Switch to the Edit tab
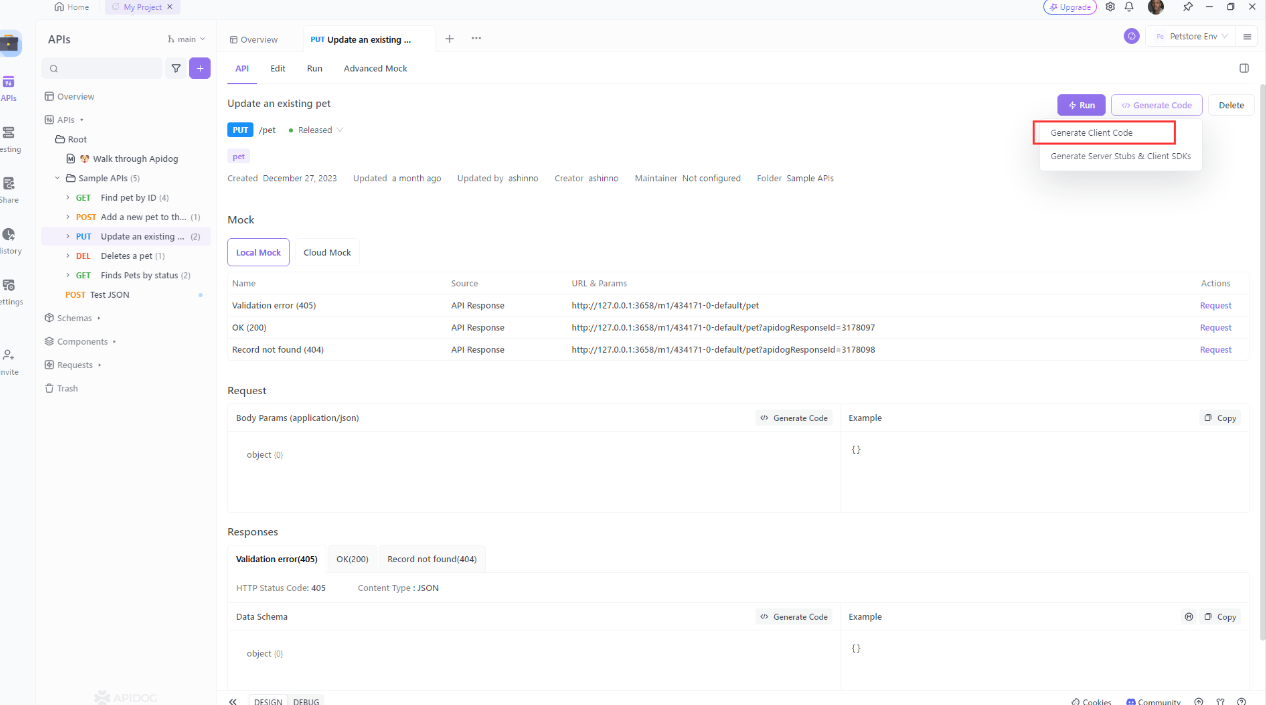This screenshot has width=1266, height=705. (x=278, y=68)
